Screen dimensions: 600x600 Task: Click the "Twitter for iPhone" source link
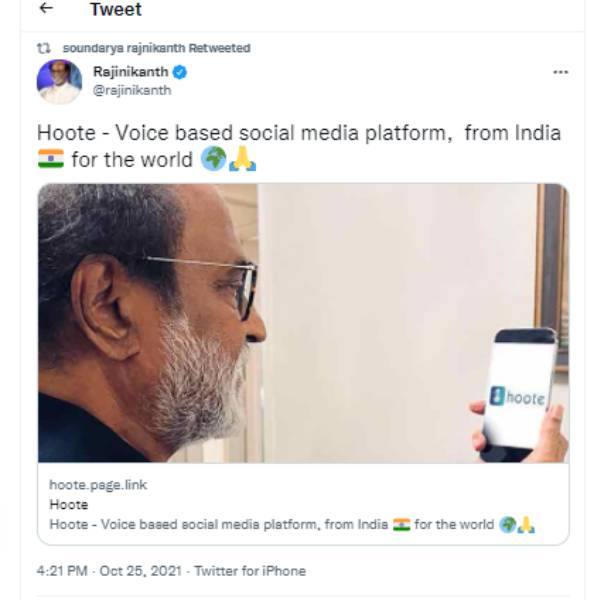coord(250,571)
